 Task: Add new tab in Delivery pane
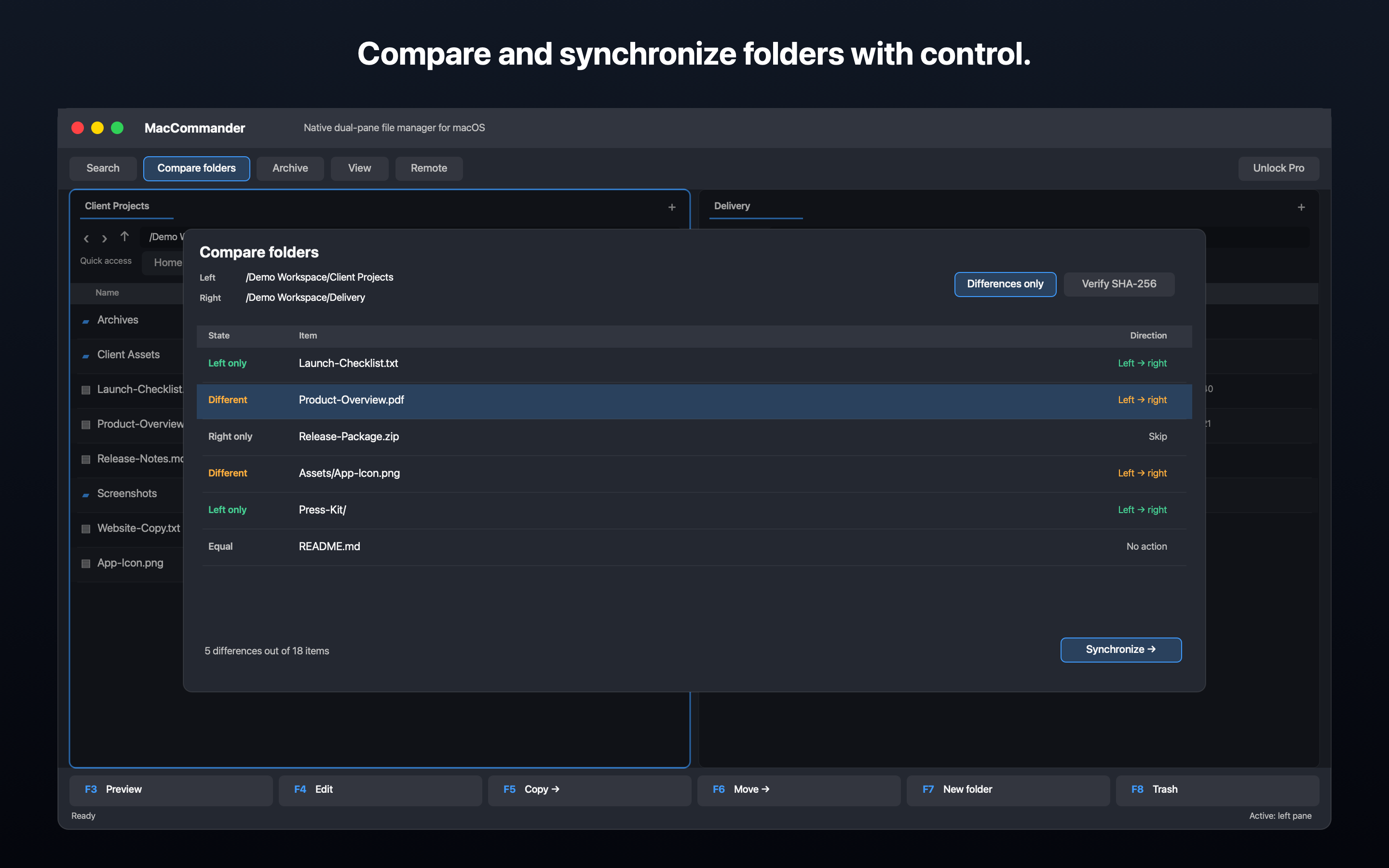tap(1301, 207)
